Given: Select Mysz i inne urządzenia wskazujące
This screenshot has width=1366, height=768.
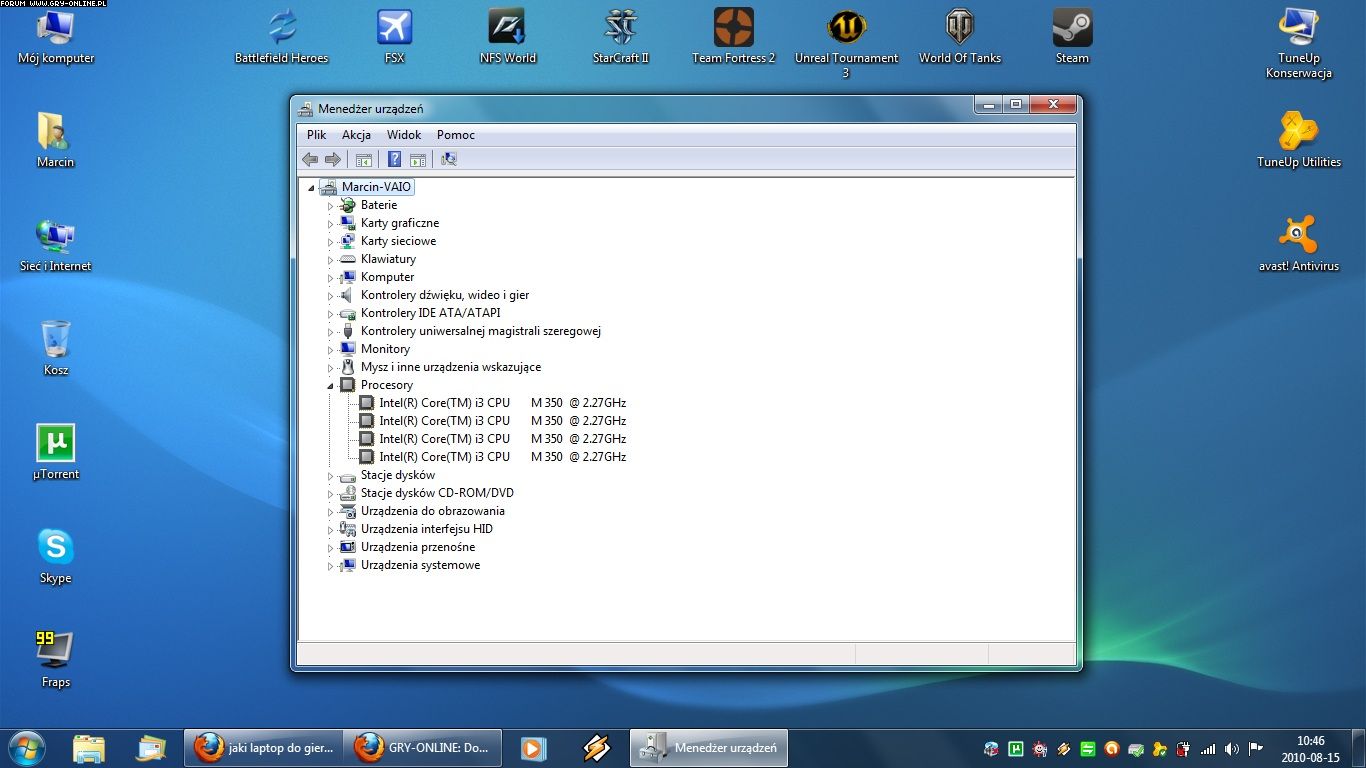Looking at the screenshot, I should point(451,367).
